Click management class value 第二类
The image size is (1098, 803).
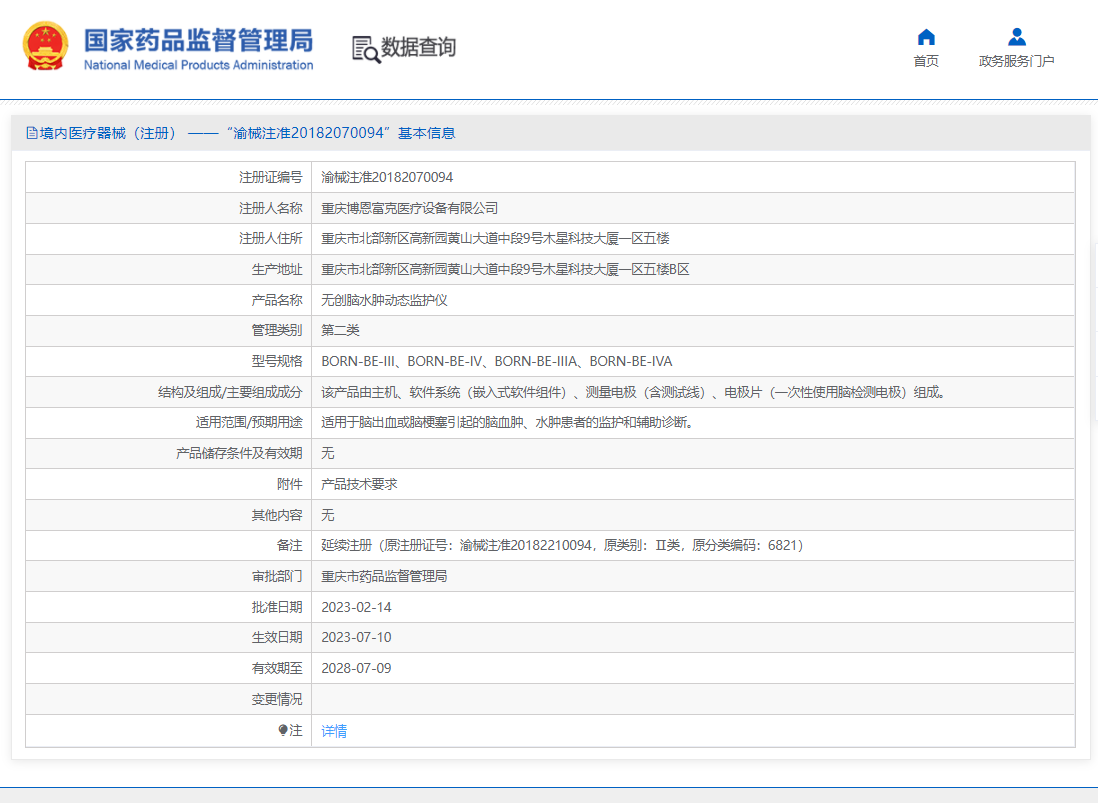click(340, 330)
